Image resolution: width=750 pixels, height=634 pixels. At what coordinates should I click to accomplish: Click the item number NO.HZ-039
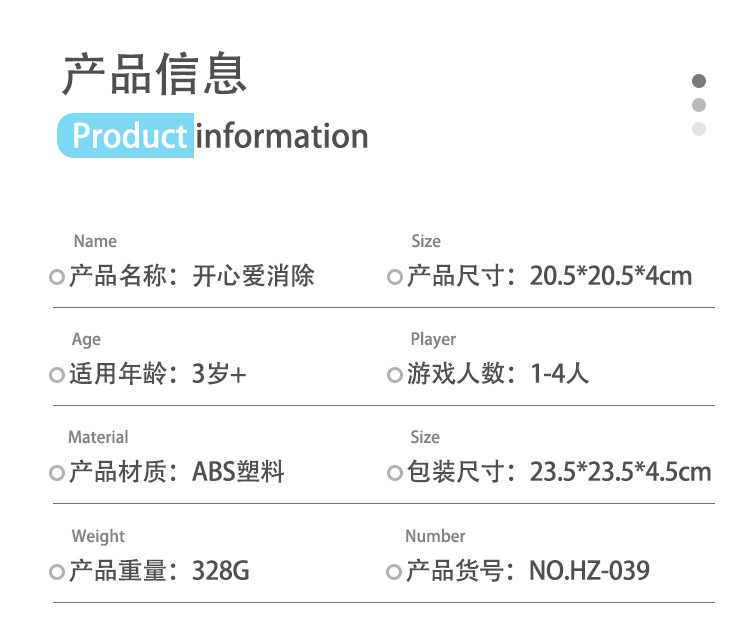[589, 571]
